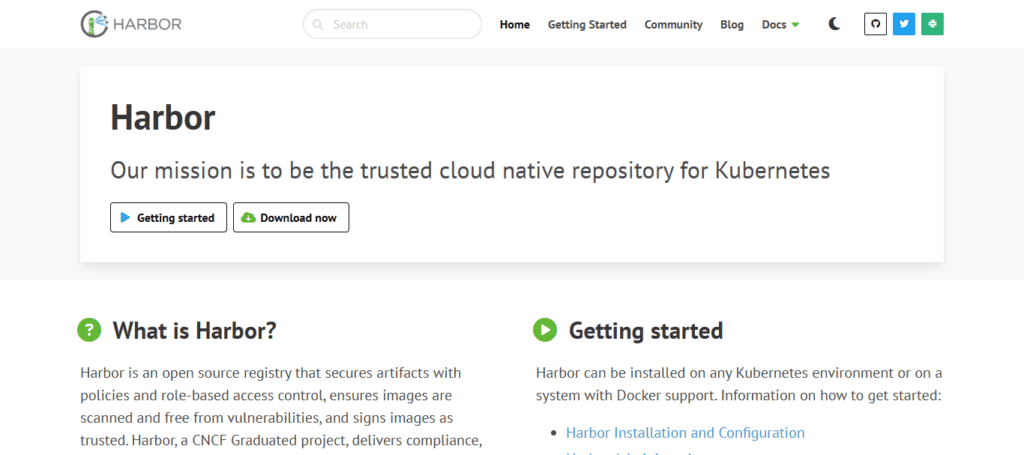This screenshot has height=455, width=1024.
Task: Click the 'Getting started' section heading
Action: [x=646, y=330]
